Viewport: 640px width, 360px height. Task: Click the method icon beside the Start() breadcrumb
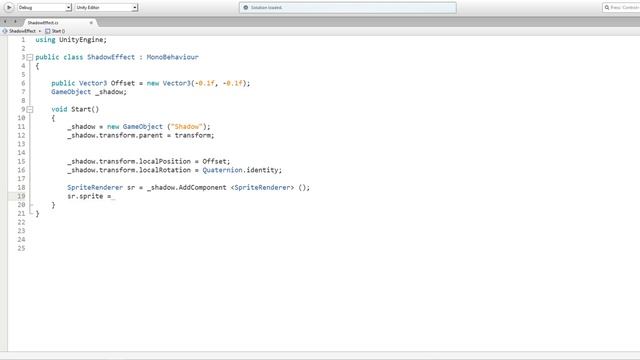pyautogui.click(x=48, y=31)
